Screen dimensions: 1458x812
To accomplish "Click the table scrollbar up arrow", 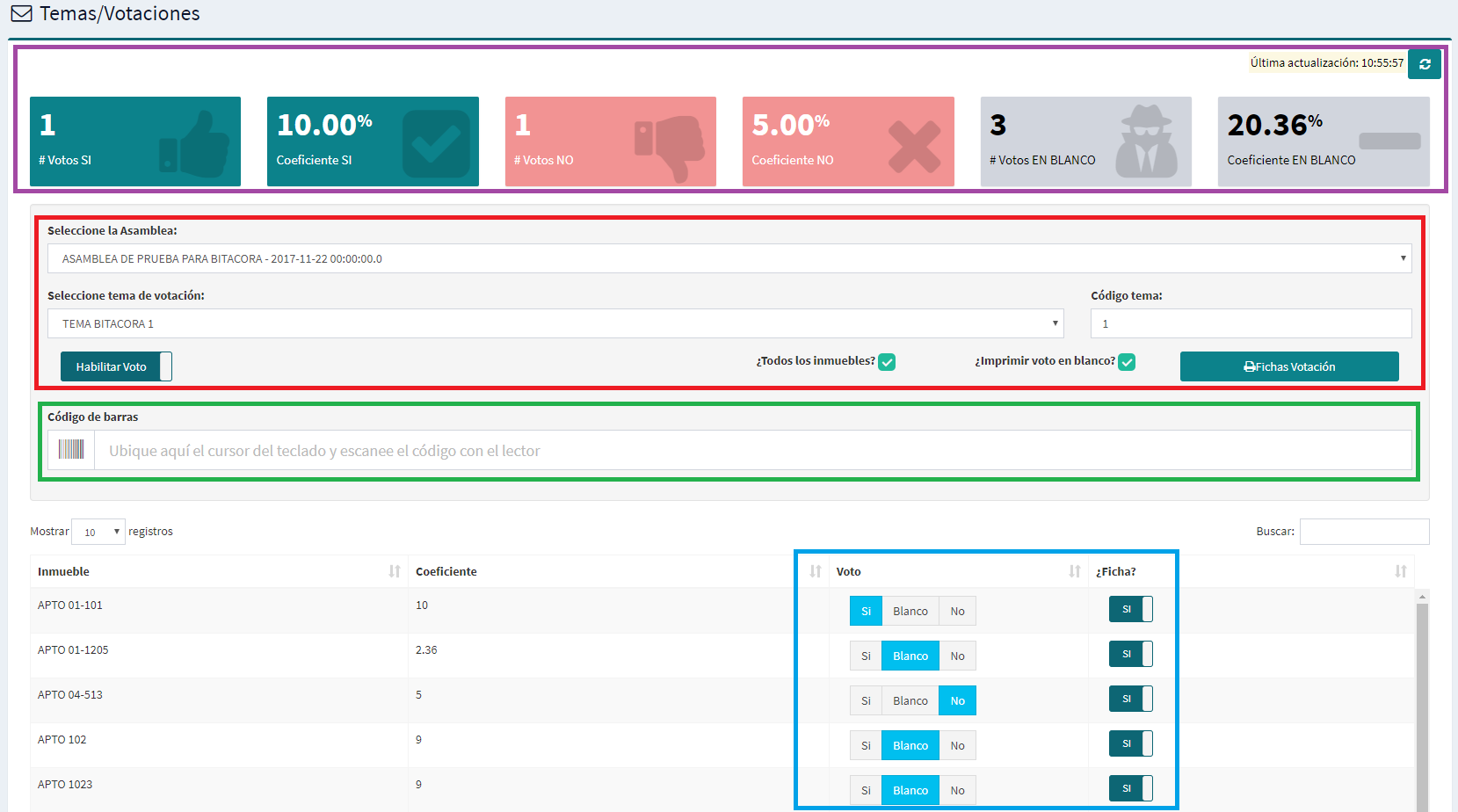I will [x=1422, y=597].
